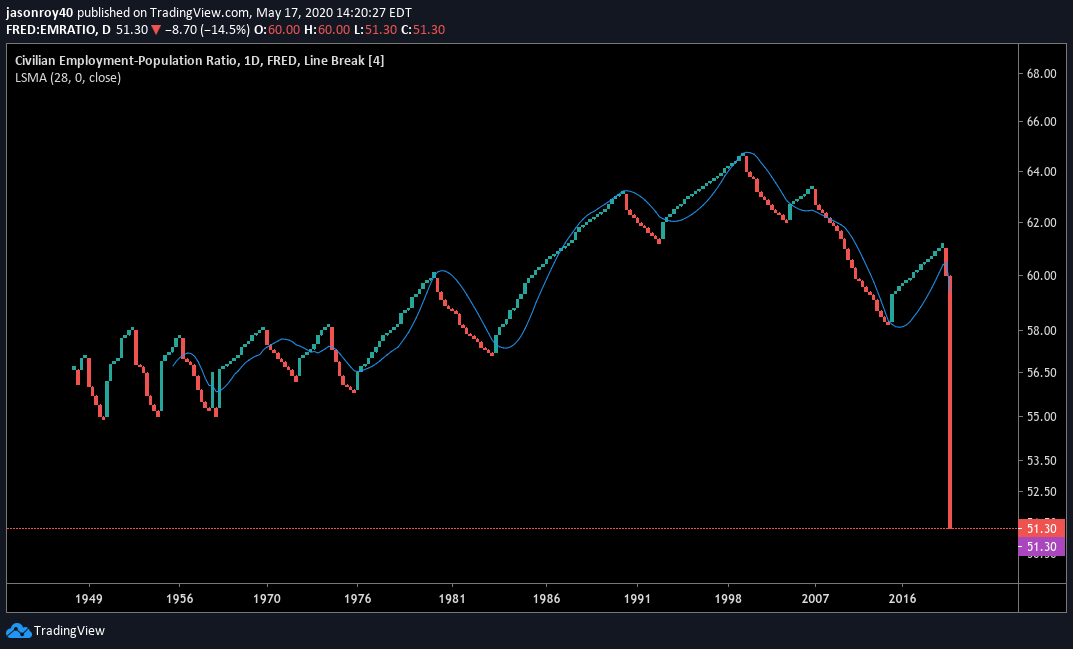The image size is (1073, 649).
Task: Click the 1981 time axis label
Action: click(452, 599)
